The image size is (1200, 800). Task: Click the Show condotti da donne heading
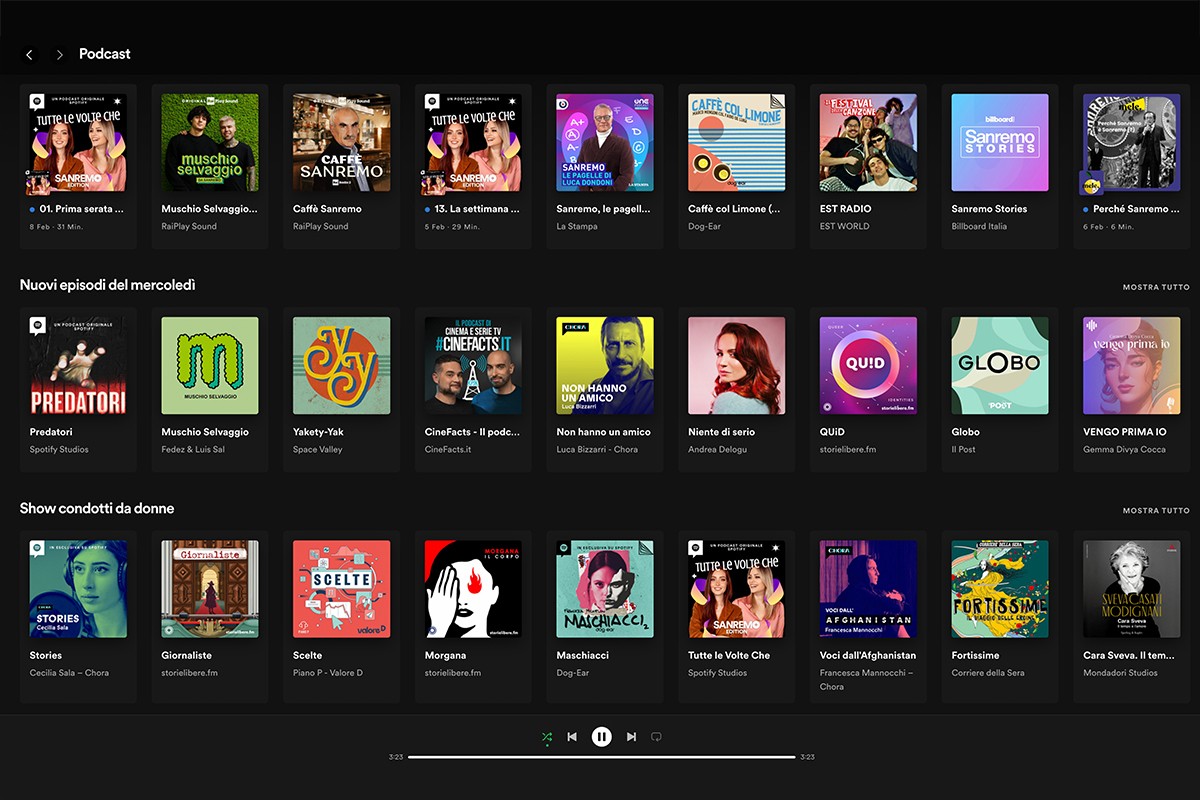[x=97, y=509]
